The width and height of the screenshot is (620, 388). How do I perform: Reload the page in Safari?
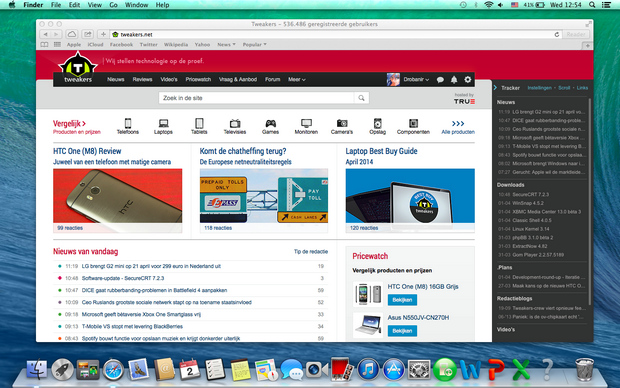click(557, 34)
